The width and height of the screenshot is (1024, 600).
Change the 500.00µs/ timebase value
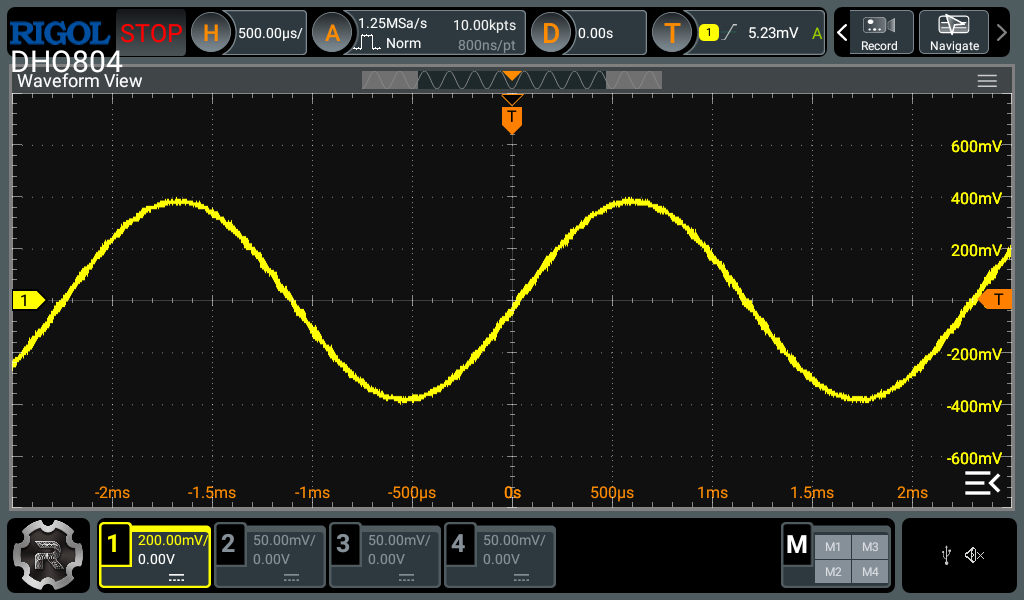click(270, 33)
